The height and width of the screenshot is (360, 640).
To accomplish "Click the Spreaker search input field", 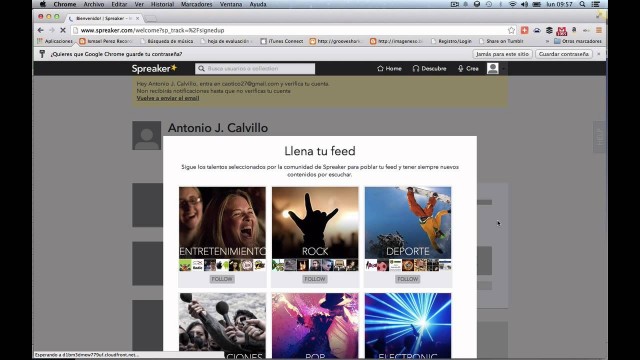I will point(255,69).
